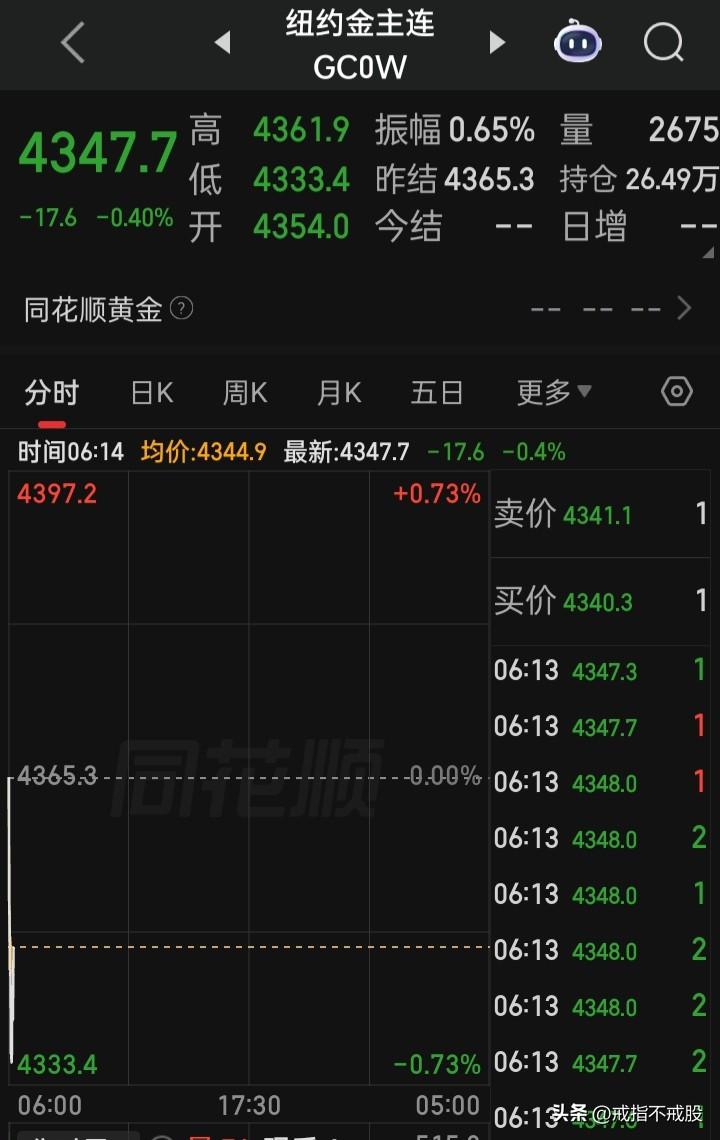Open search with the magnifier icon
This screenshot has width=720, height=1140.
click(x=664, y=42)
